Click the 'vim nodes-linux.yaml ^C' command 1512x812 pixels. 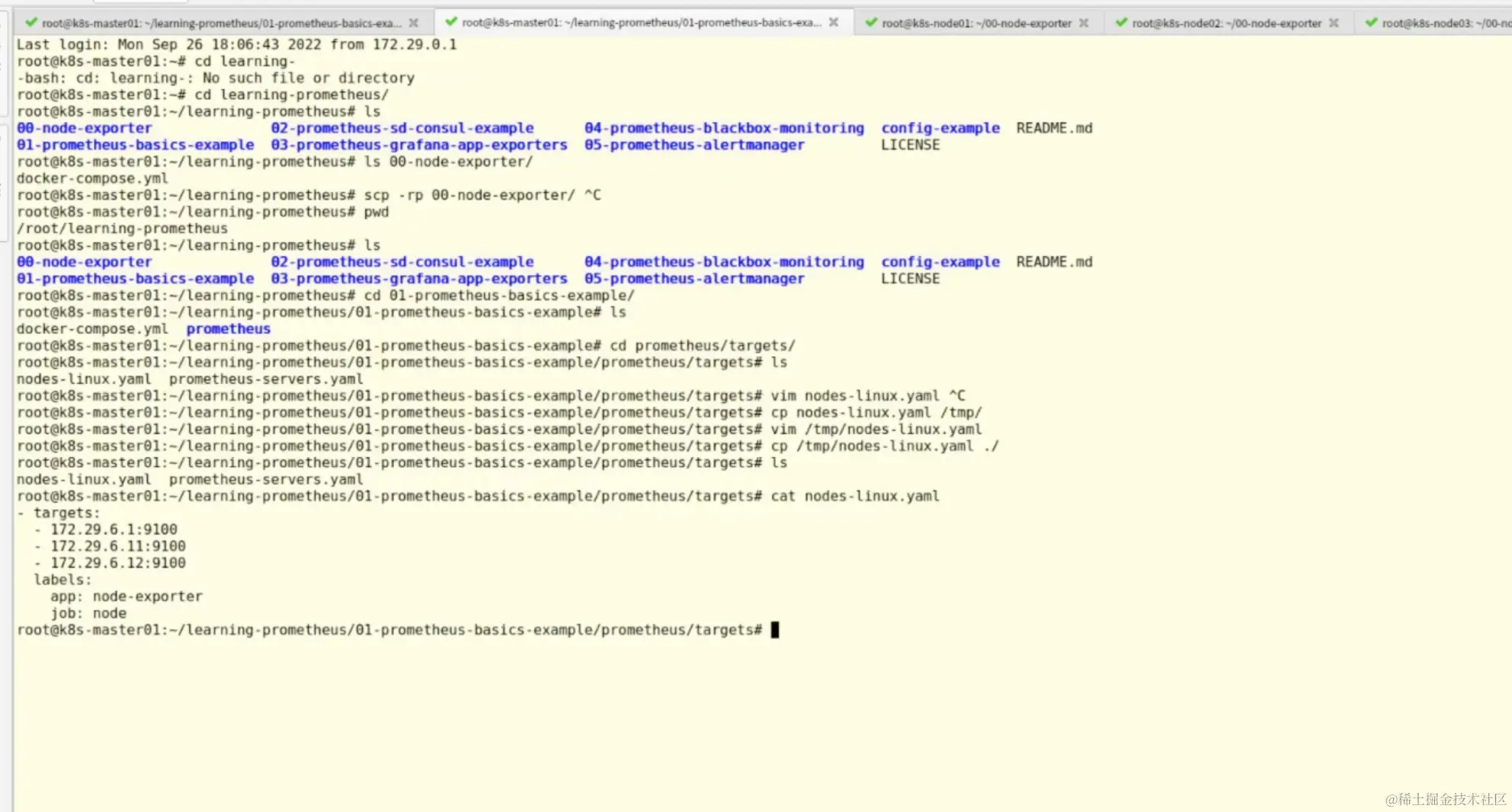click(868, 397)
